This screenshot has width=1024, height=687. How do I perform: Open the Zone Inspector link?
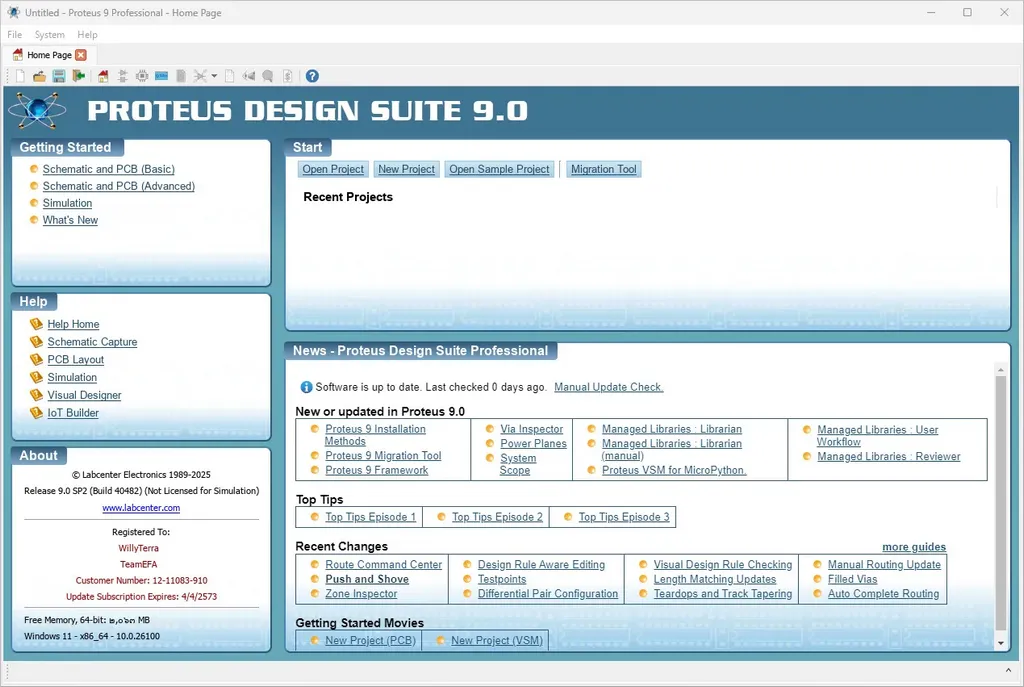[361, 594]
